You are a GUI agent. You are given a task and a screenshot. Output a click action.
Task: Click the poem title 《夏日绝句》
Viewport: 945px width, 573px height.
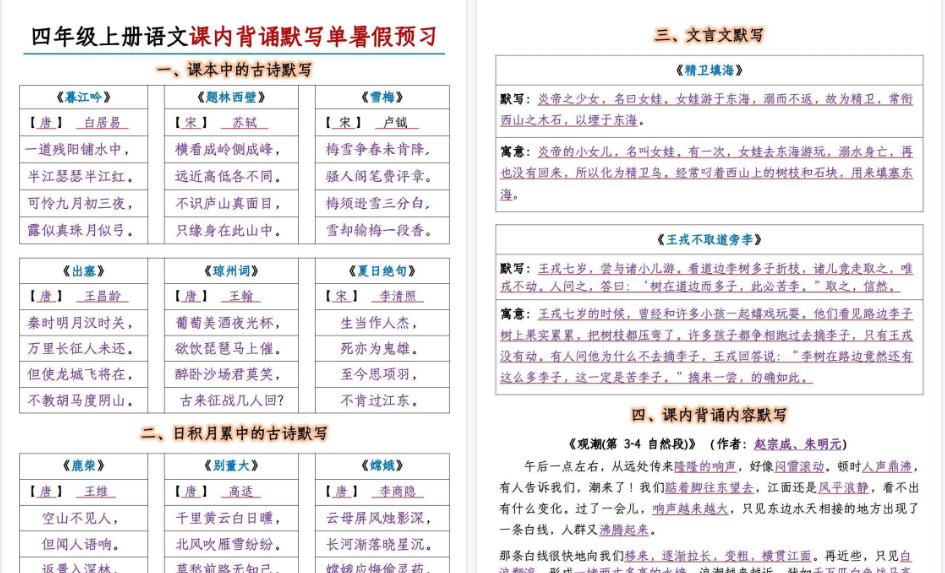click(382, 271)
